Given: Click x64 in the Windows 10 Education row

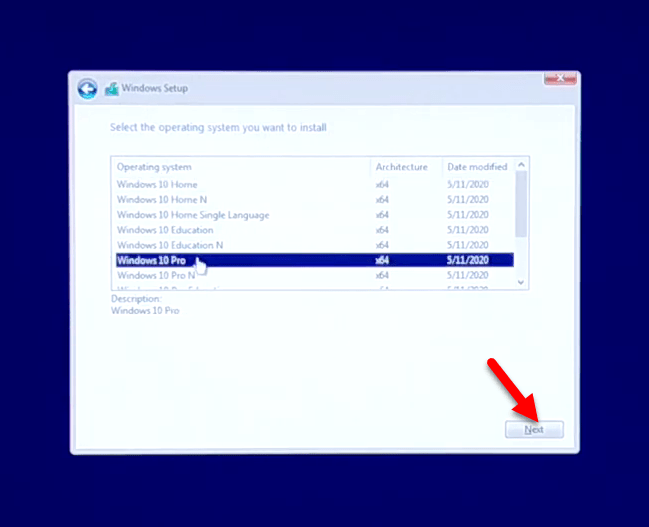Looking at the screenshot, I should tap(382, 230).
